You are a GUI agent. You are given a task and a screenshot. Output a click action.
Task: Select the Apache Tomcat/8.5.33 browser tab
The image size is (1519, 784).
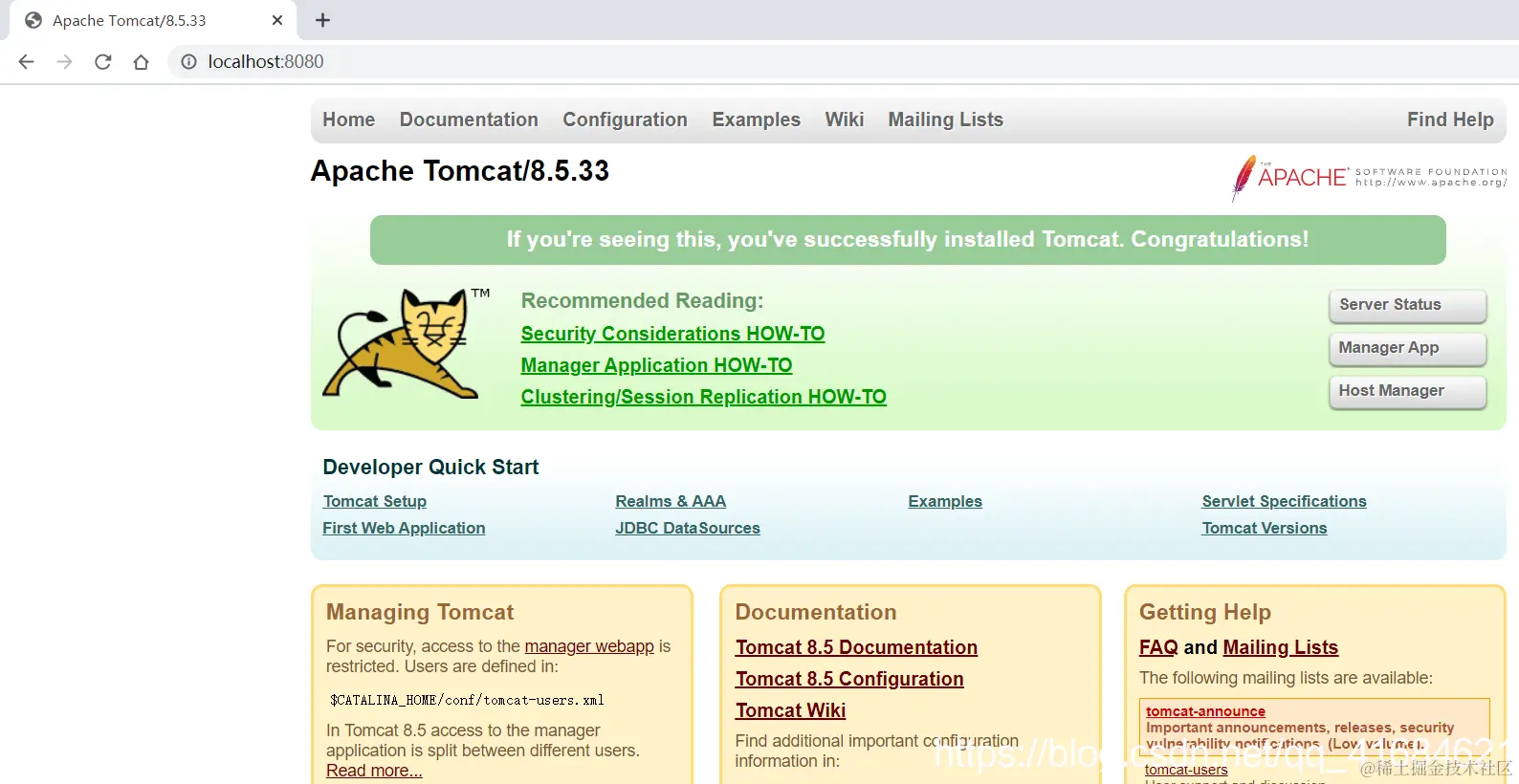click(153, 20)
